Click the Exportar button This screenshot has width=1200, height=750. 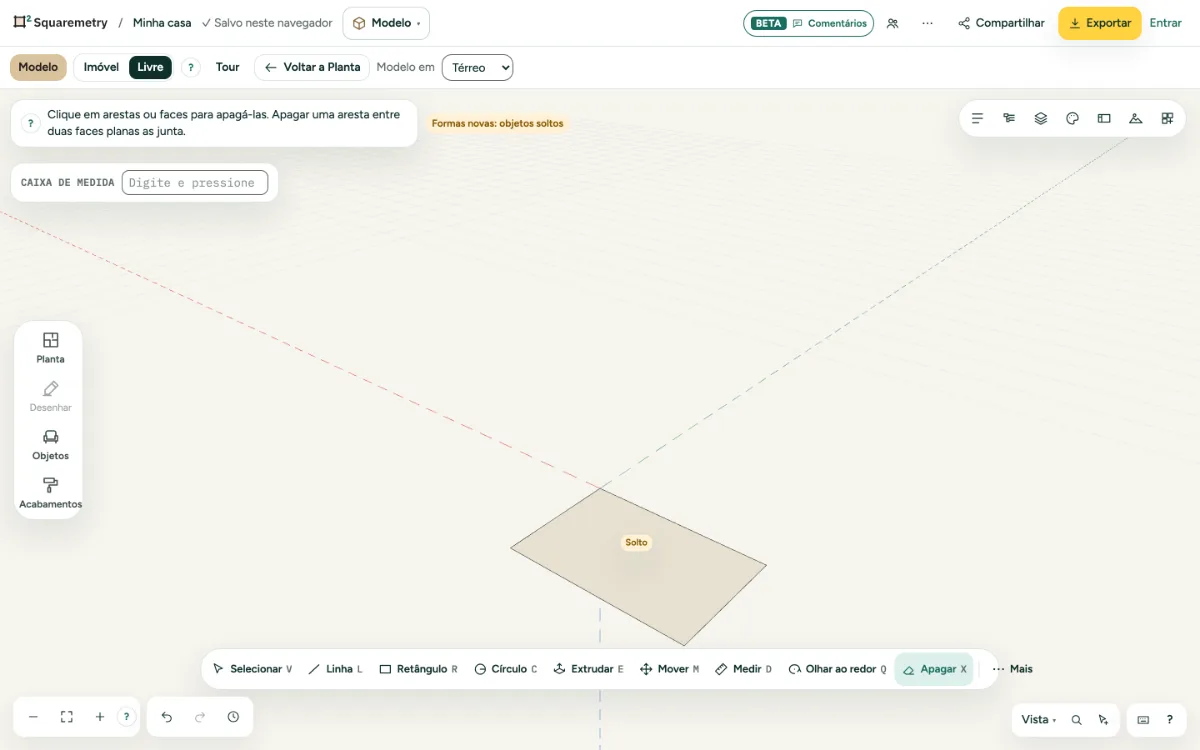1100,23
